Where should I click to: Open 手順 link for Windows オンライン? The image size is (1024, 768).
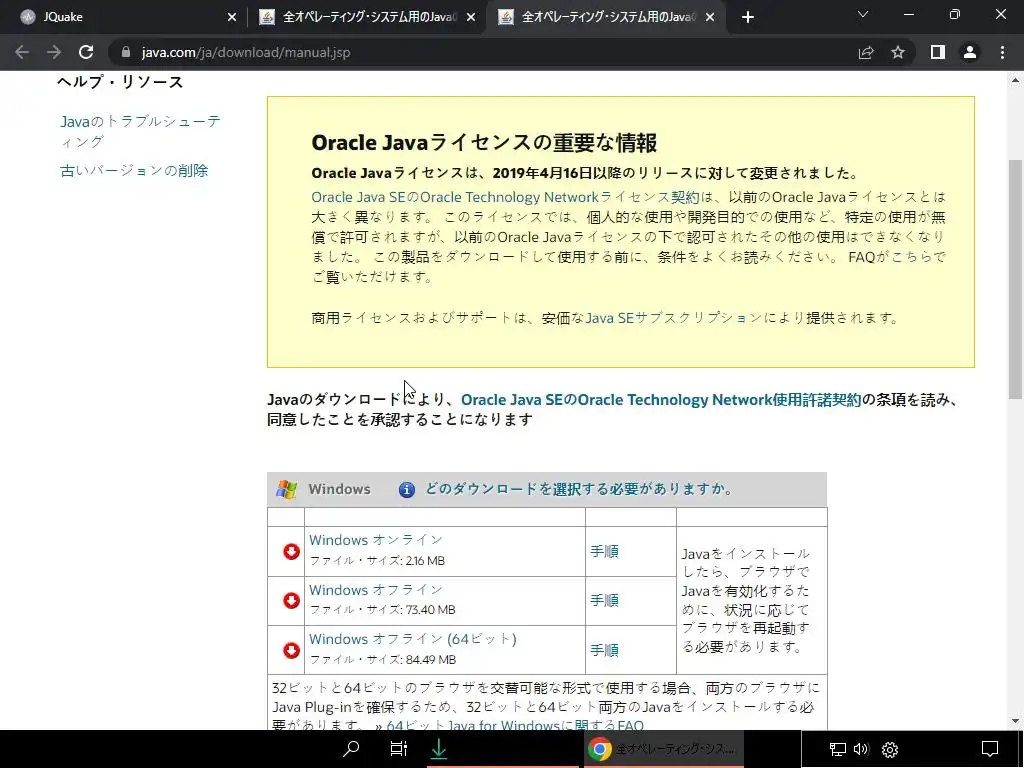point(604,551)
